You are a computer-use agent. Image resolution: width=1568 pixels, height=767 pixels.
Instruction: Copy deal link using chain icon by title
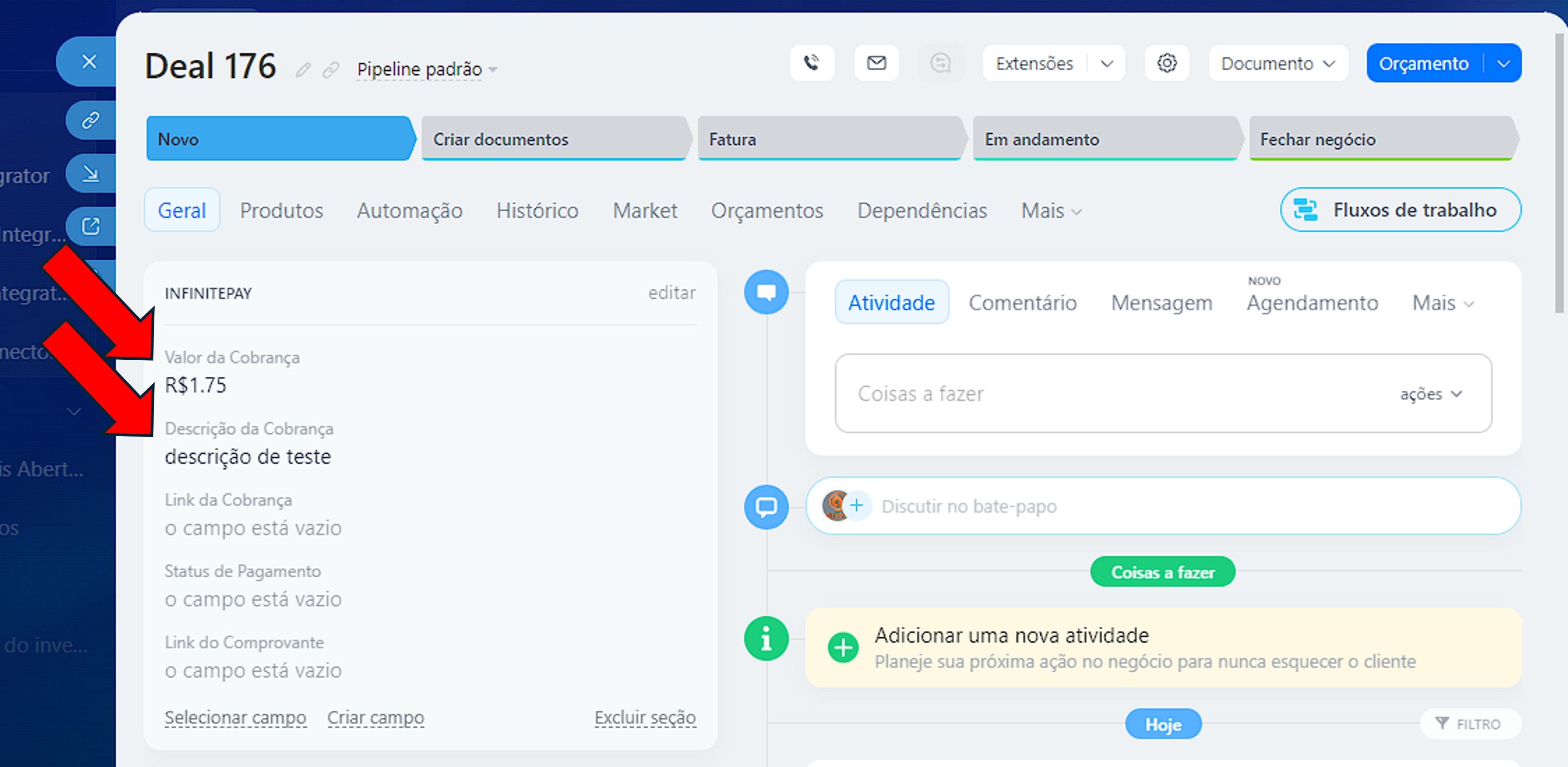point(331,71)
